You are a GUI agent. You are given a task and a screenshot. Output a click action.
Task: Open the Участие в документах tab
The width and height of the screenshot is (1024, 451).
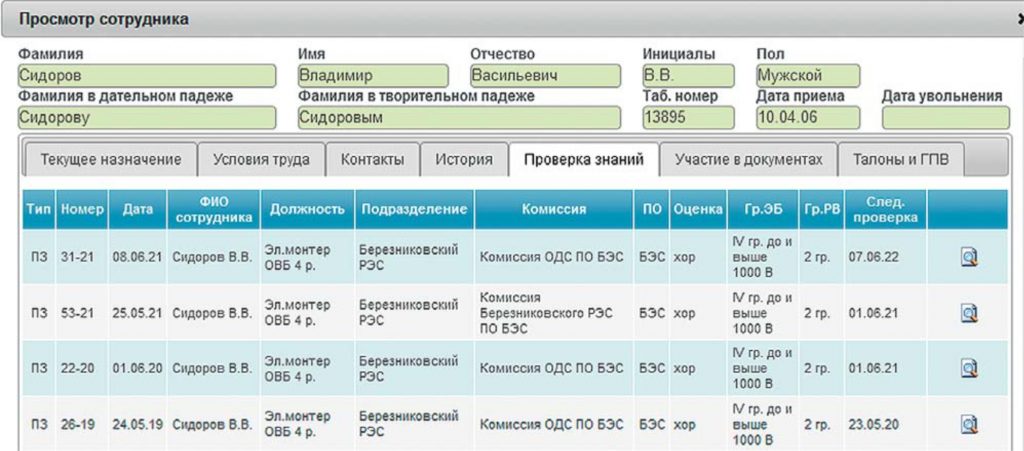(748, 159)
